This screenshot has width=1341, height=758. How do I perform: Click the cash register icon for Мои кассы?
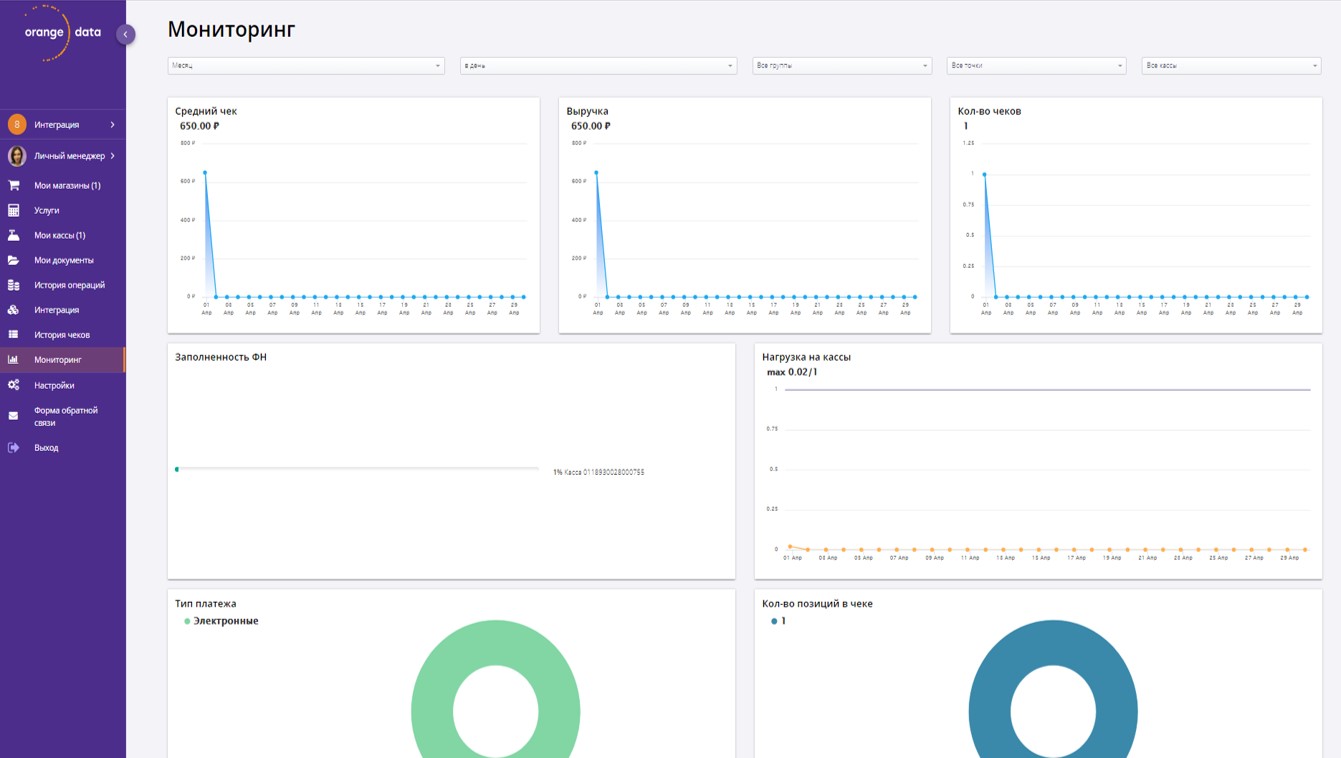click(x=14, y=235)
